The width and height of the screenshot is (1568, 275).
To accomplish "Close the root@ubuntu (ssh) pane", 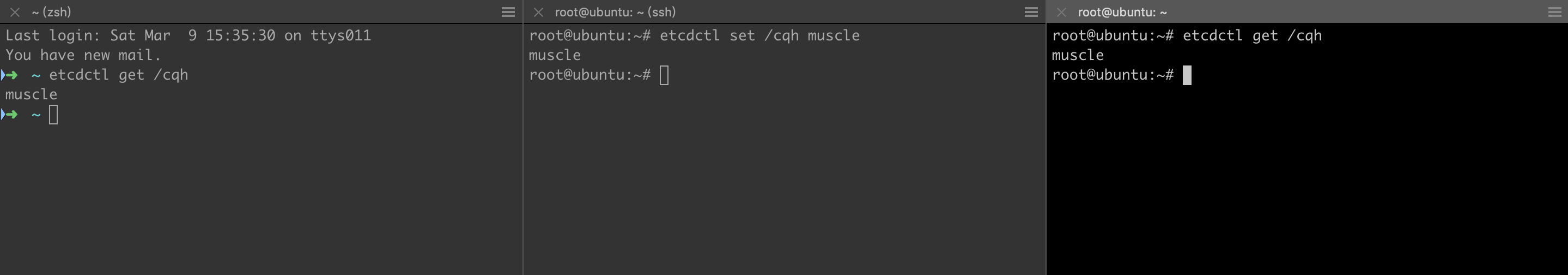I will [x=538, y=12].
